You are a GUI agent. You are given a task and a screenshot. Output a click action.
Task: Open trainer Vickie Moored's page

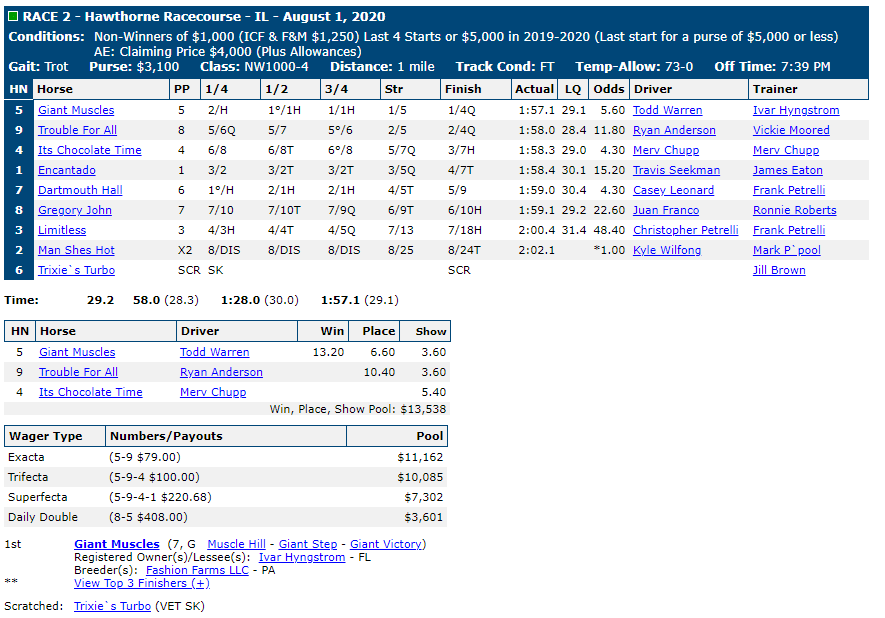[791, 130]
